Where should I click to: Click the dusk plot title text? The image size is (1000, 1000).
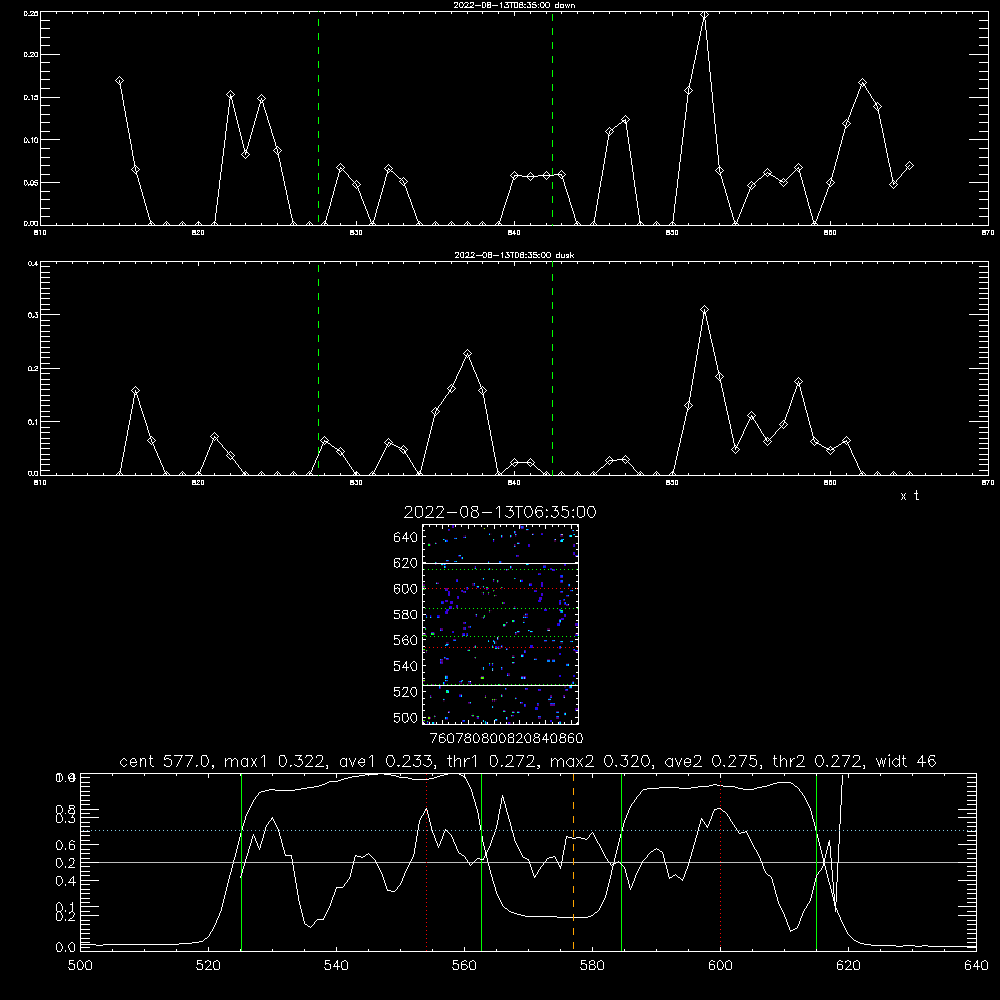(x=514, y=255)
